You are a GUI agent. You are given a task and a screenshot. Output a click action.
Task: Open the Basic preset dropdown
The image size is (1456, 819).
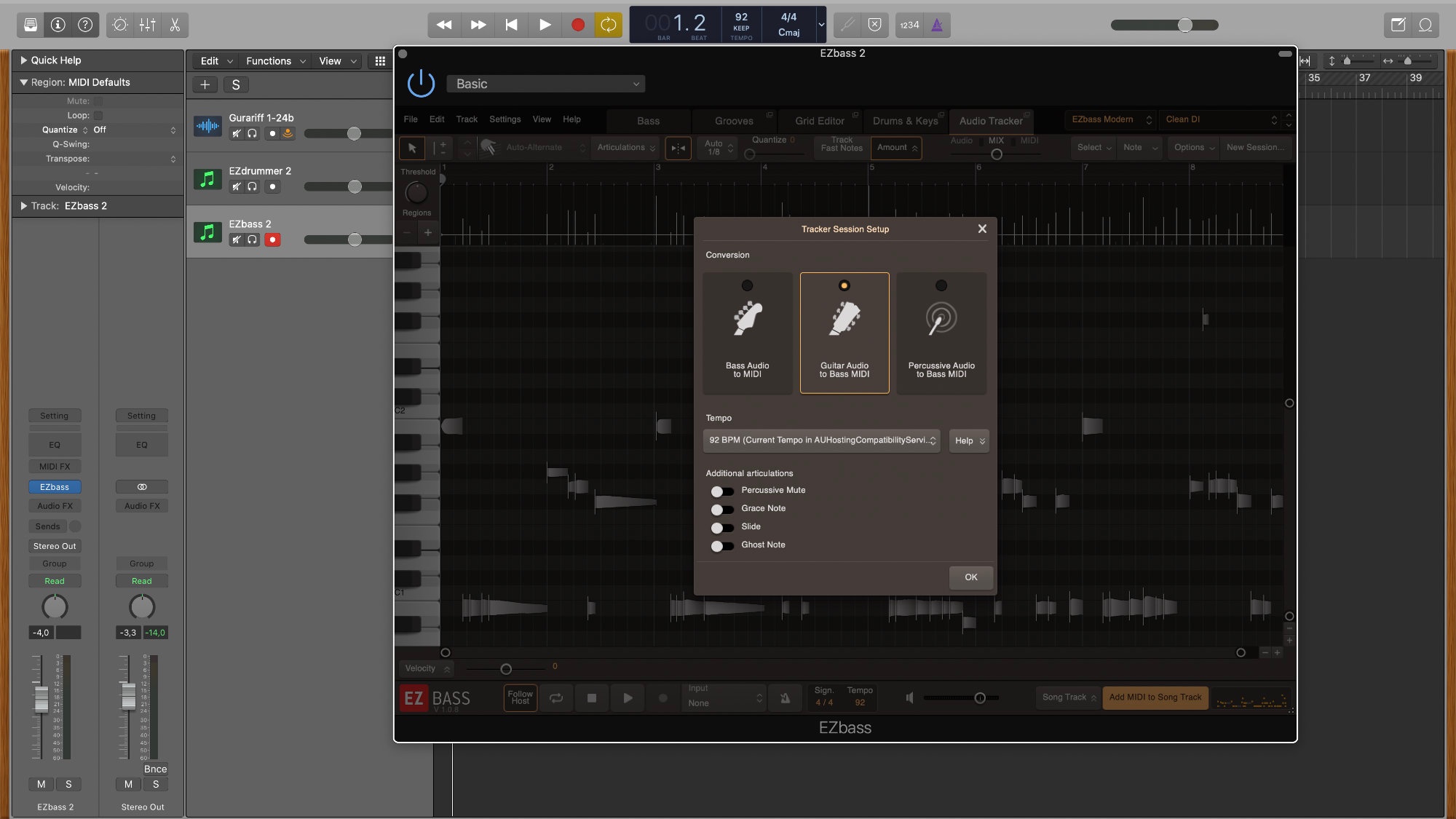546,84
